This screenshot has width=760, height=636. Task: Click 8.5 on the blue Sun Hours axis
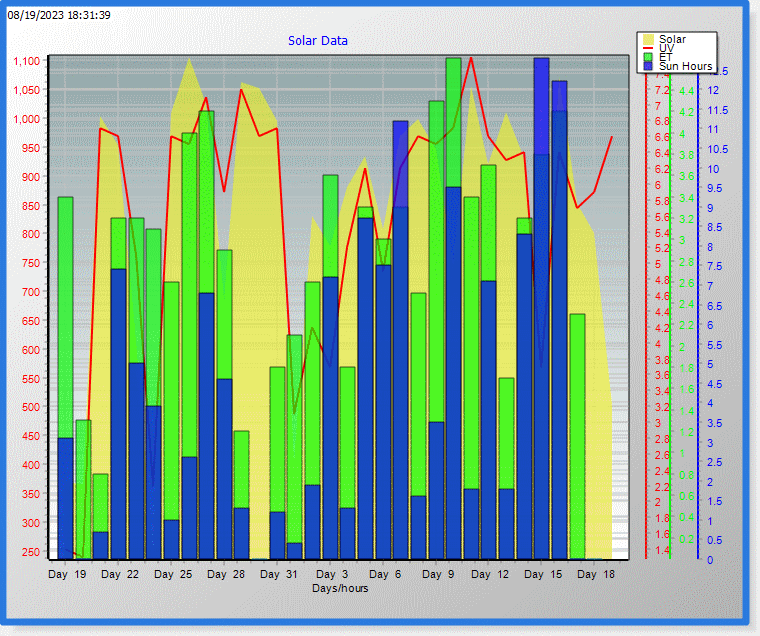coord(715,227)
